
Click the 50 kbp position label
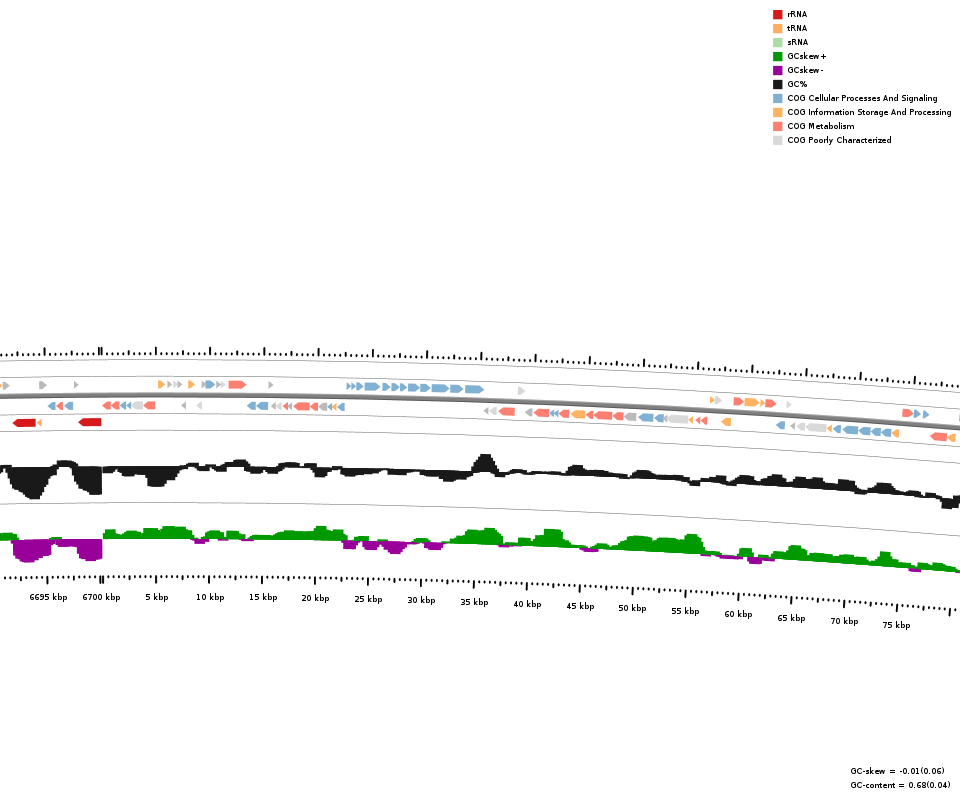point(632,608)
